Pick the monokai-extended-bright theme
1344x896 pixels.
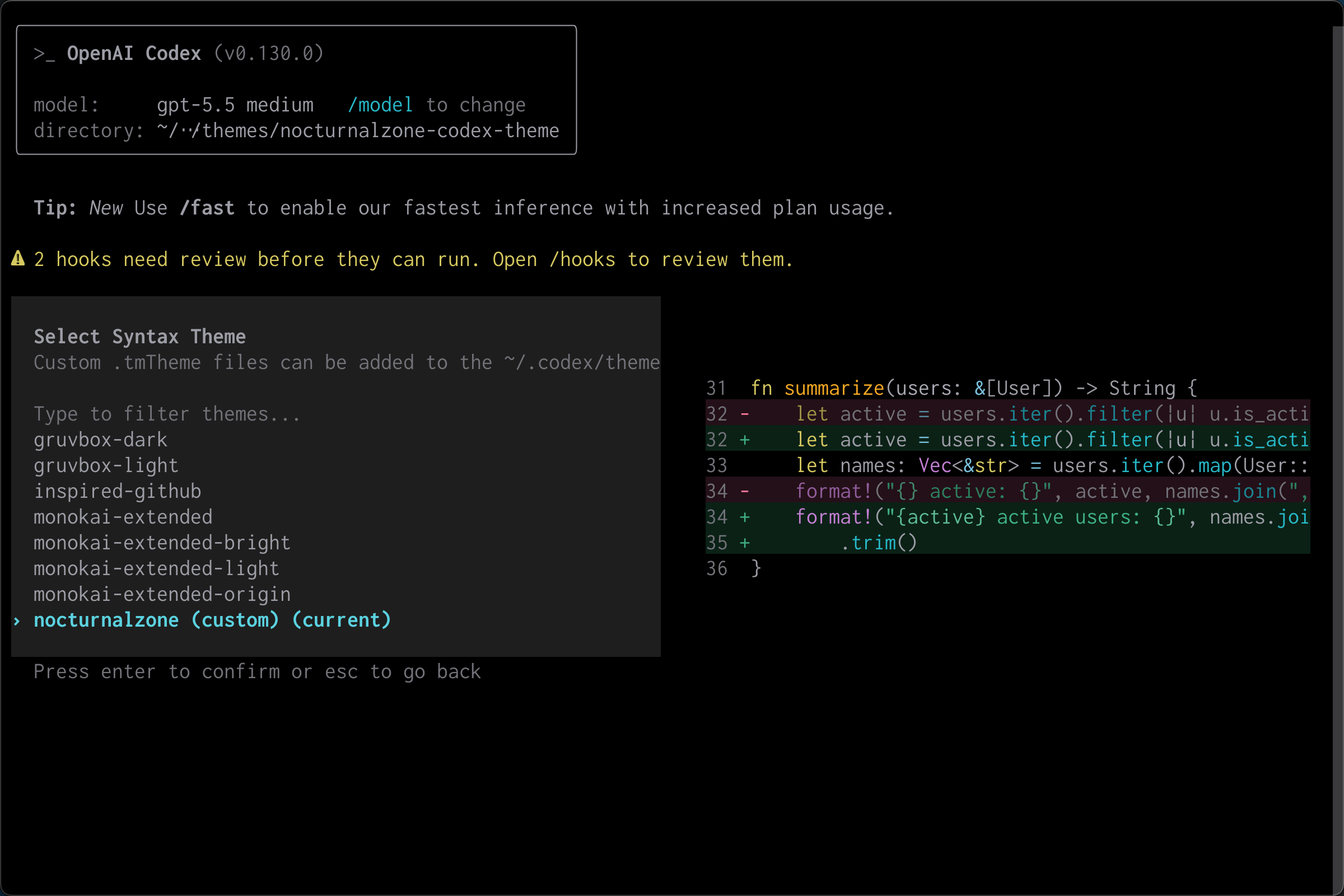(x=162, y=542)
